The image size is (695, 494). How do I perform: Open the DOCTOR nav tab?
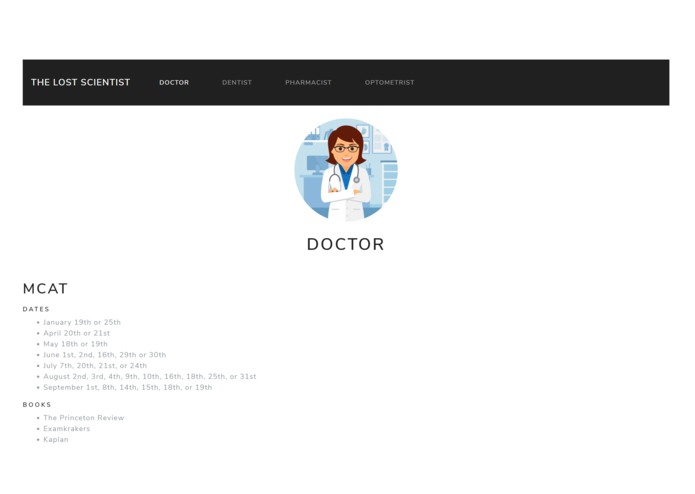174,82
